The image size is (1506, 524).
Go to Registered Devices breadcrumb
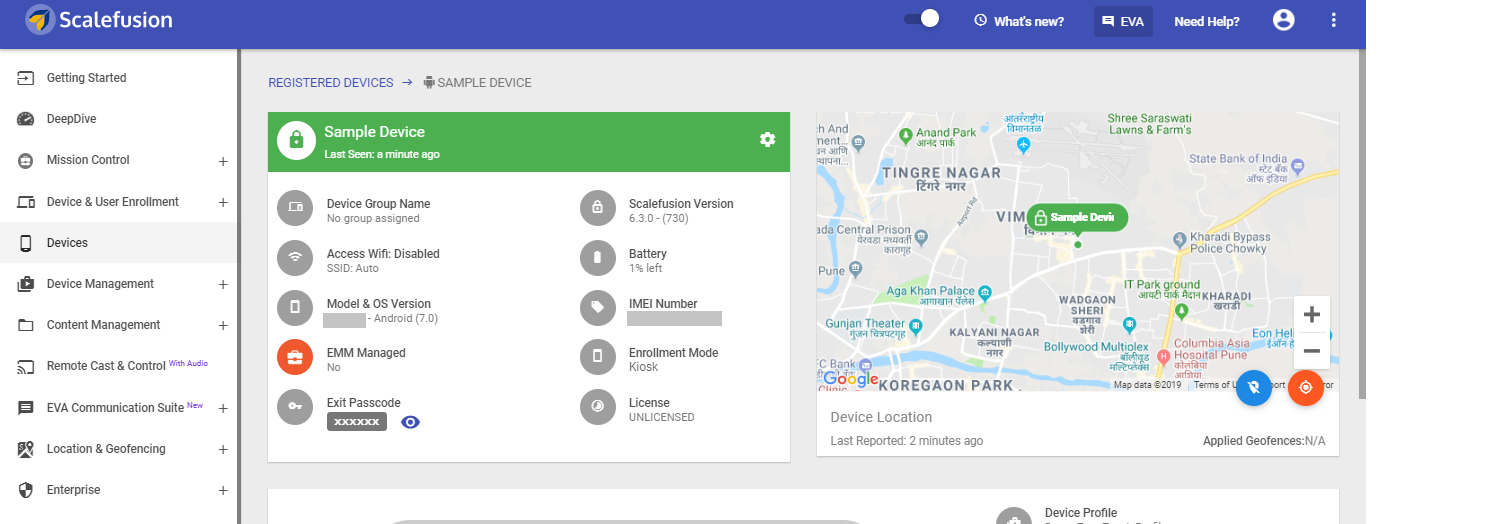click(x=330, y=83)
